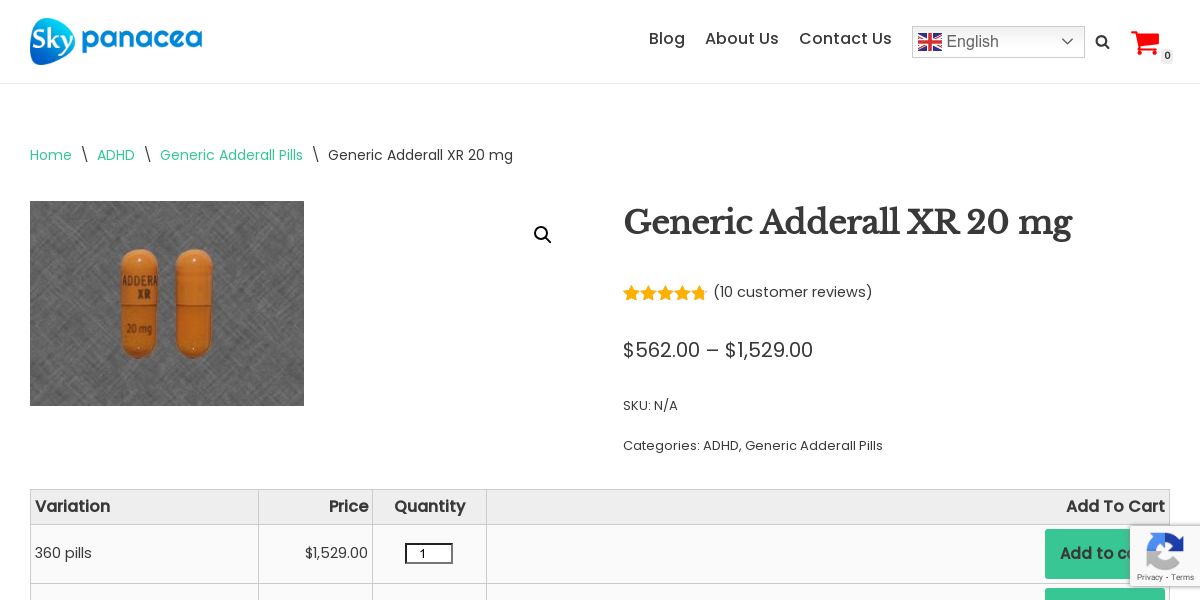Follow the ADHD breadcrumb link
The width and height of the screenshot is (1200, 600).
click(116, 155)
